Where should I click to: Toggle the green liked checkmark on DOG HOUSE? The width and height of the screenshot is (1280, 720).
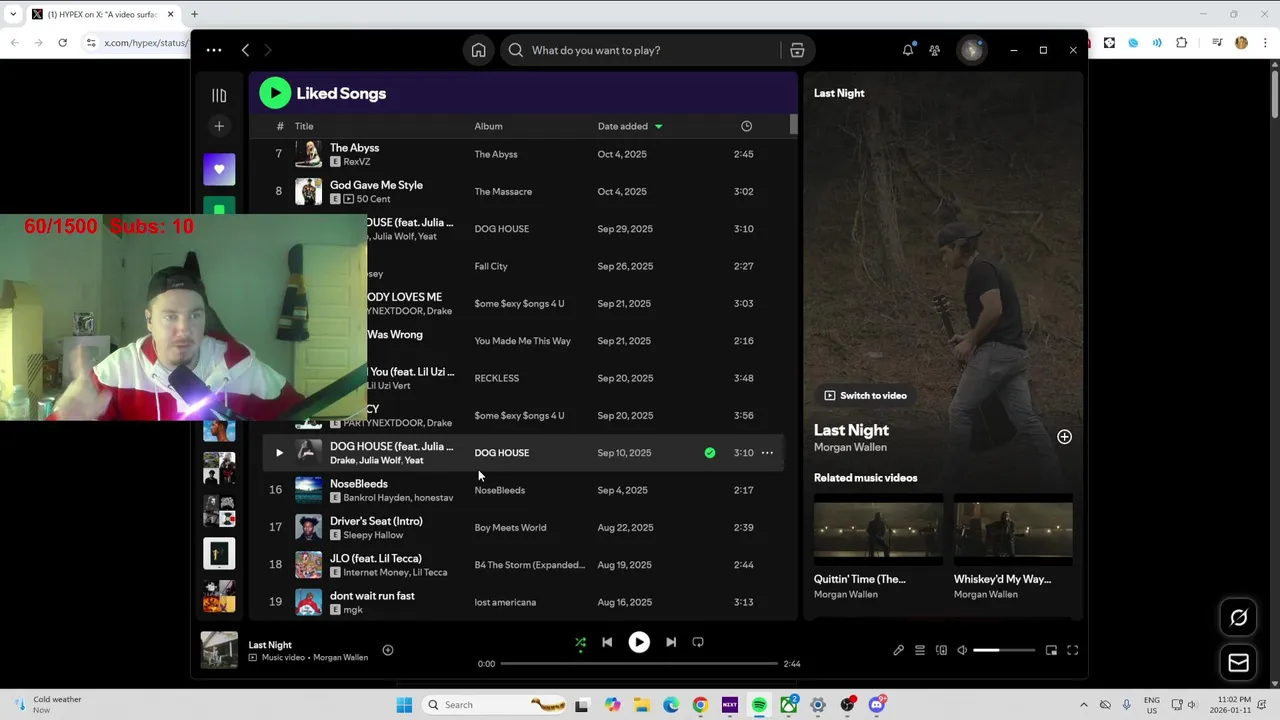tap(710, 453)
